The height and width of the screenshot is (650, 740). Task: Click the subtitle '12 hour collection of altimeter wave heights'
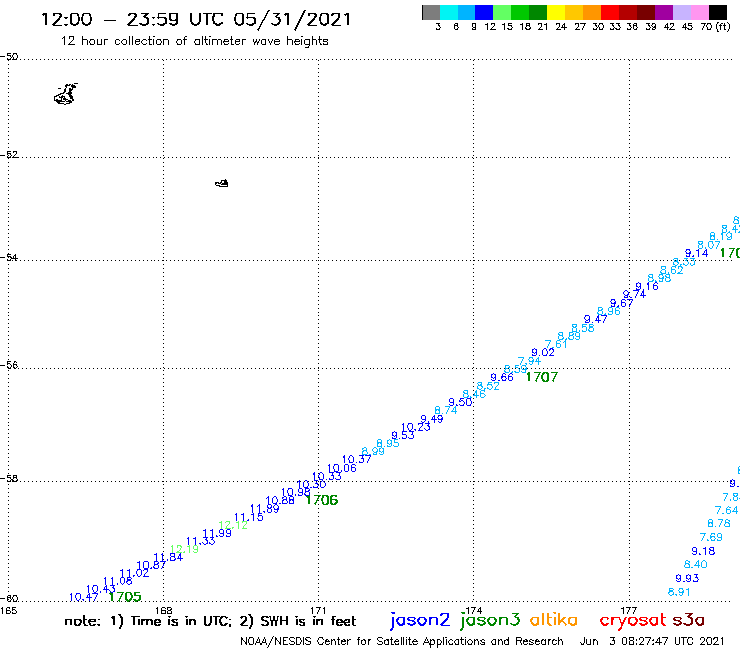(x=194, y=41)
